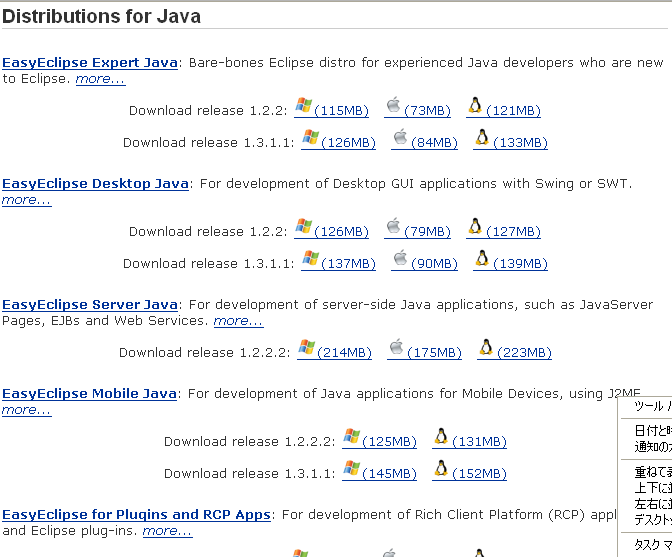Download Desktop Java 1.3.1.1 Mac build (90MB)
The height and width of the screenshot is (557, 672).
click(424, 261)
